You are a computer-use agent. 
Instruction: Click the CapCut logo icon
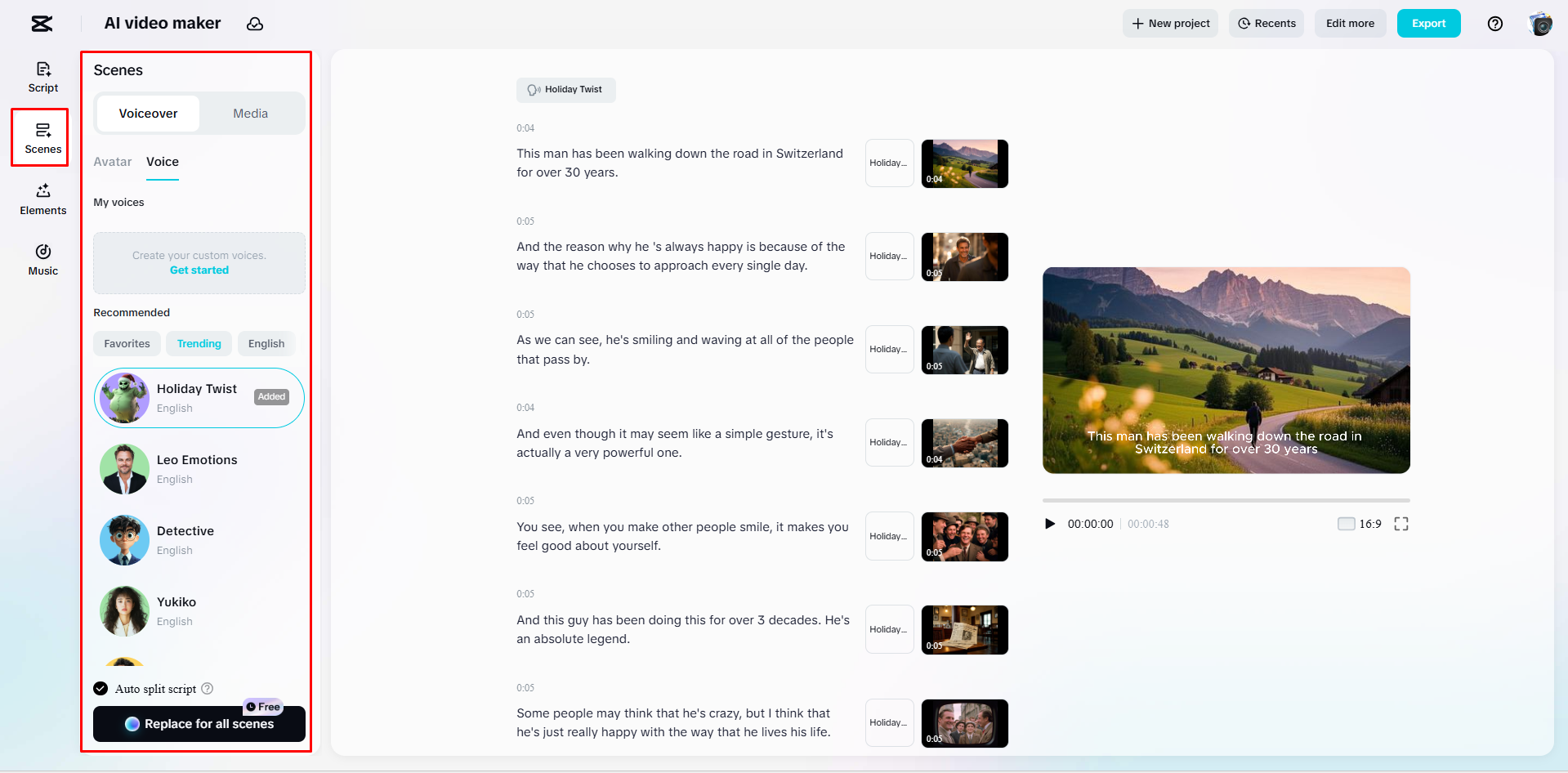42,24
